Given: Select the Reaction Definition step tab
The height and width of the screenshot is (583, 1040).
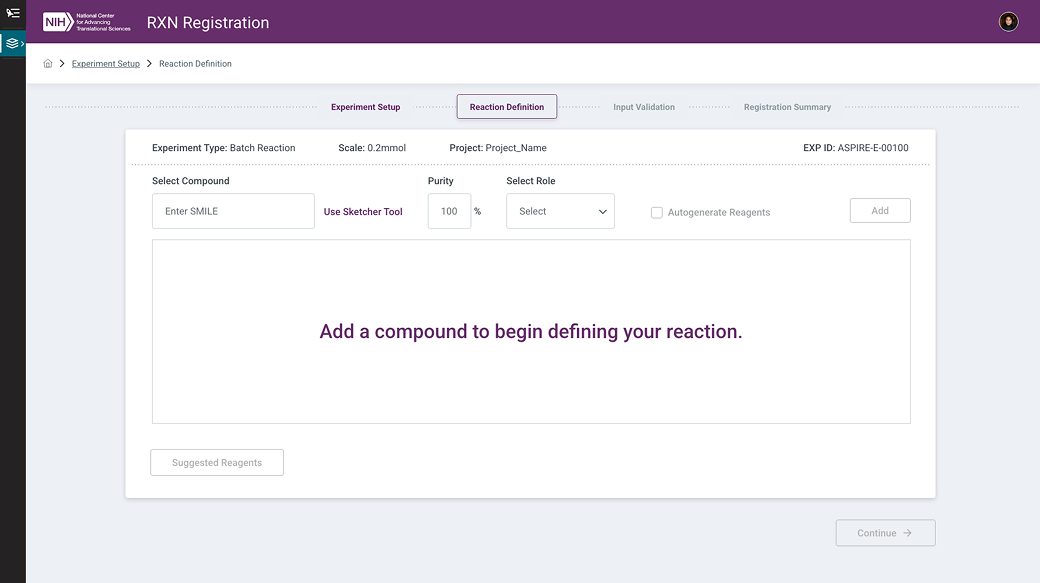Looking at the screenshot, I should coord(506,107).
